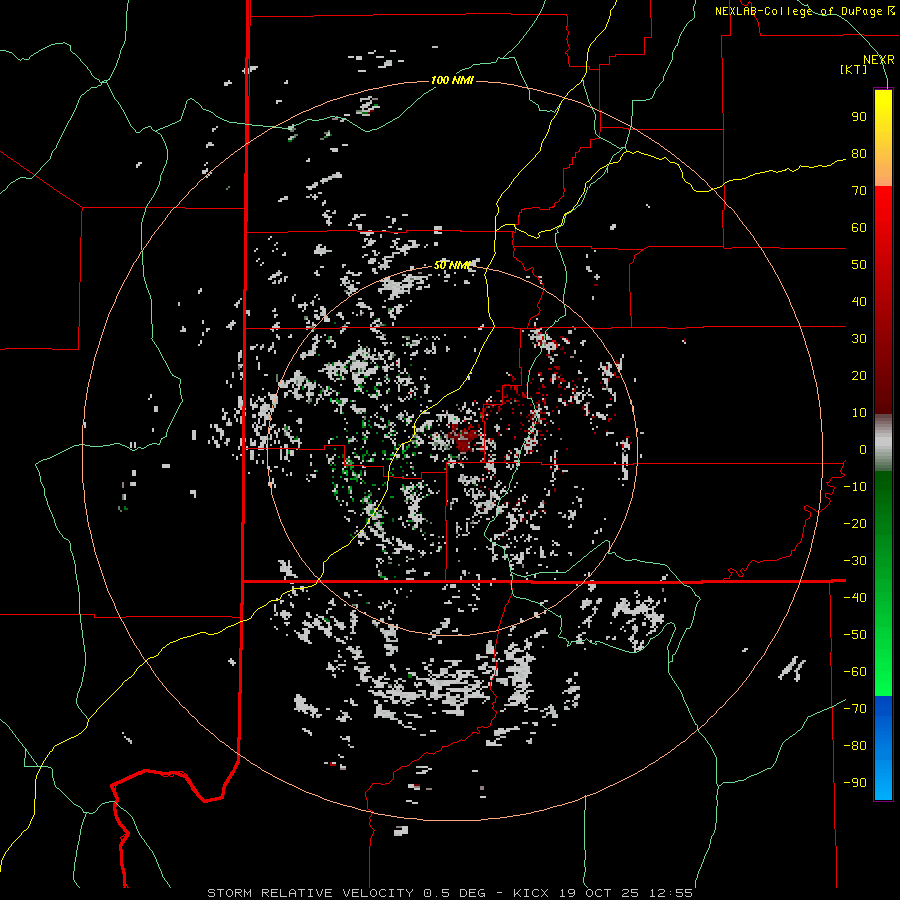
Task: Click the NEXLAB-College of DuPage watermark text
Action: coord(805,11)
